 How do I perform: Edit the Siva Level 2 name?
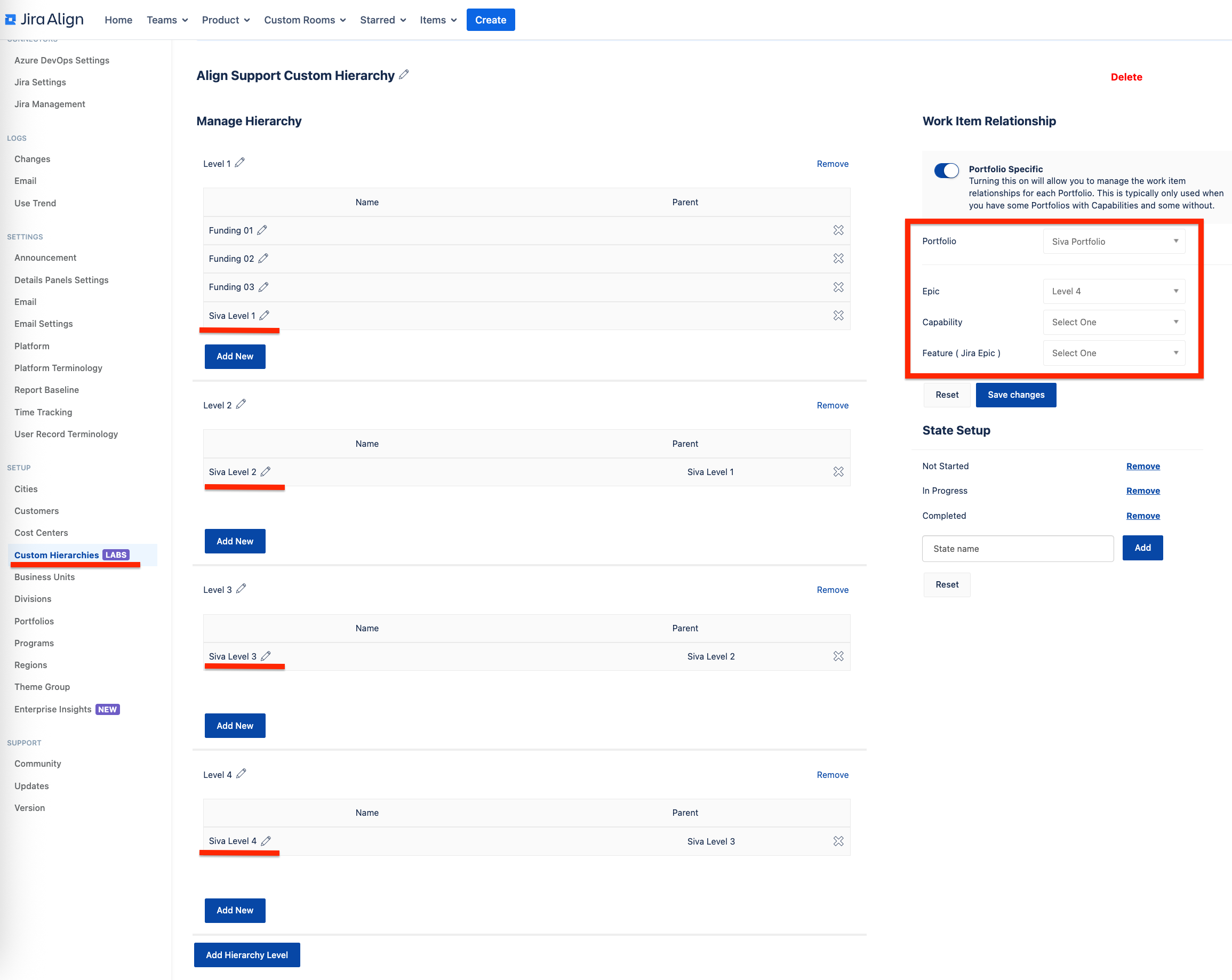266,471
